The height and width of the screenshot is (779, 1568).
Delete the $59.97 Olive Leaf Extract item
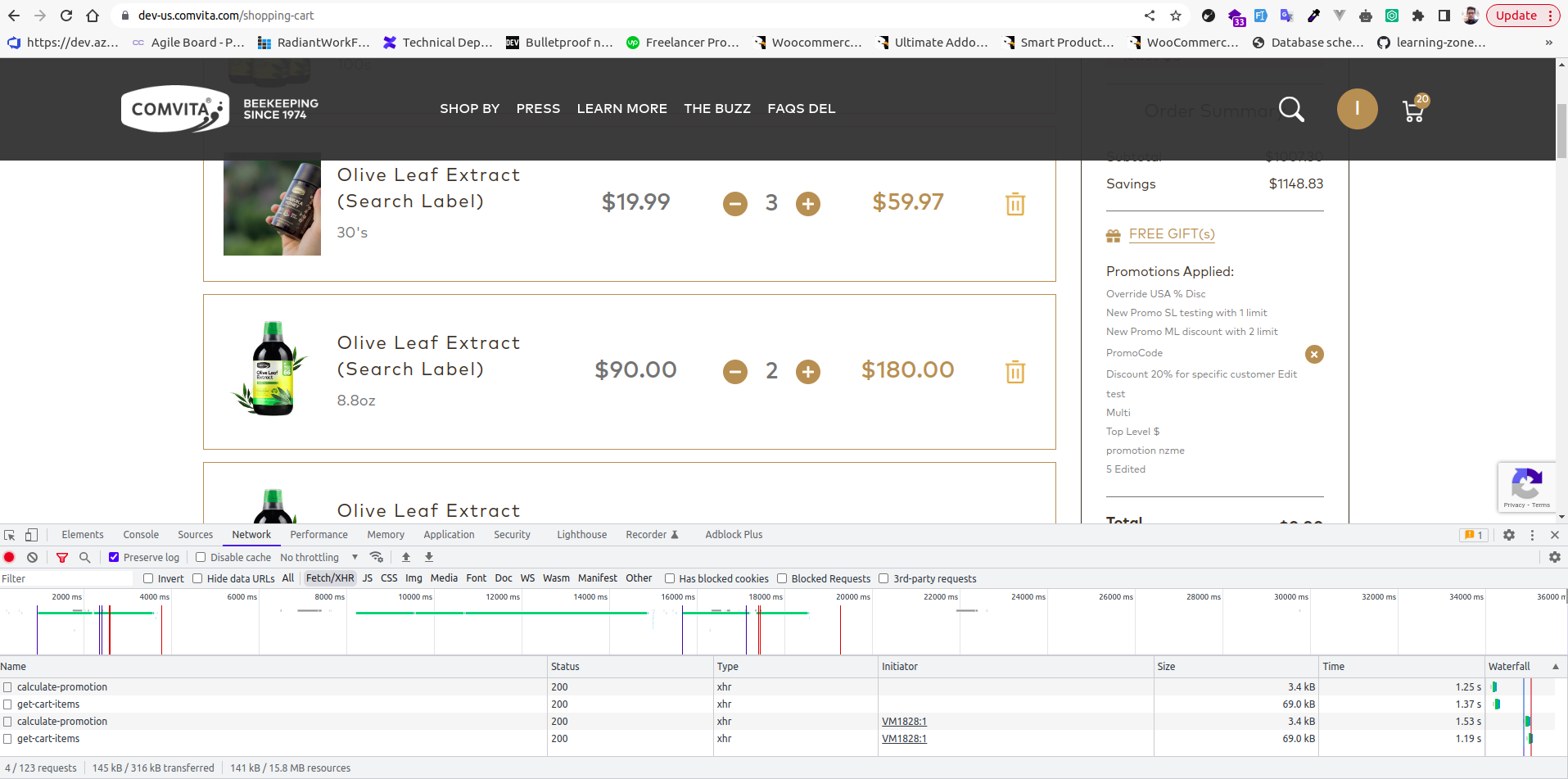1015,203
